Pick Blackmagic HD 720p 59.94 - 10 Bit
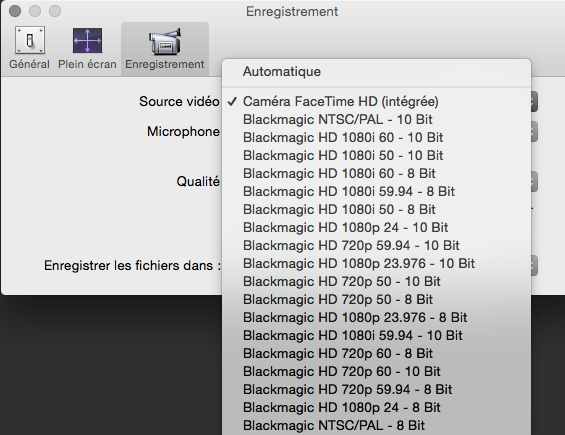565x435 pixels. pyautogui.click(x=377, y=246)
